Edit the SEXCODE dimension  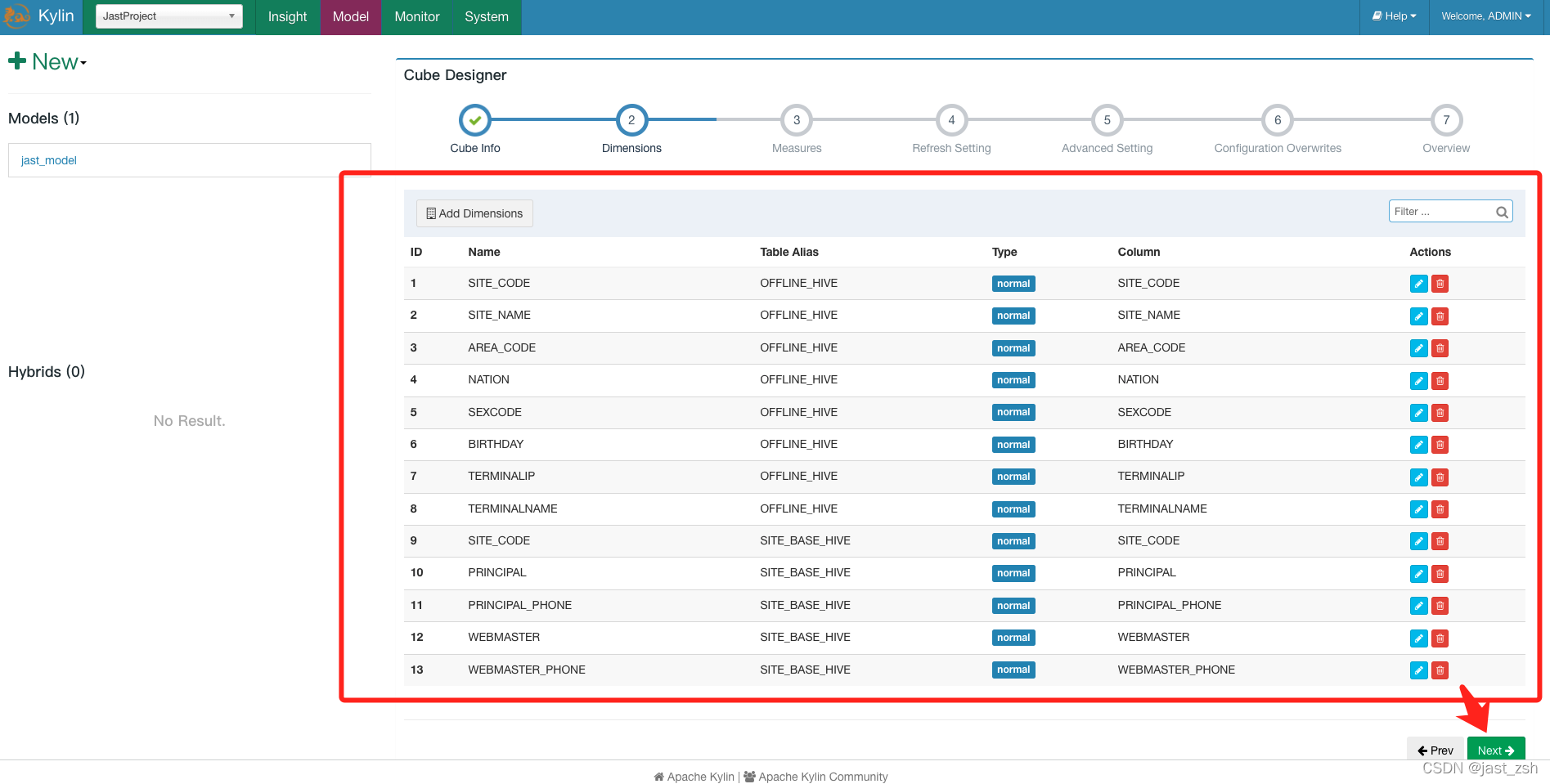pos(1418,413)
